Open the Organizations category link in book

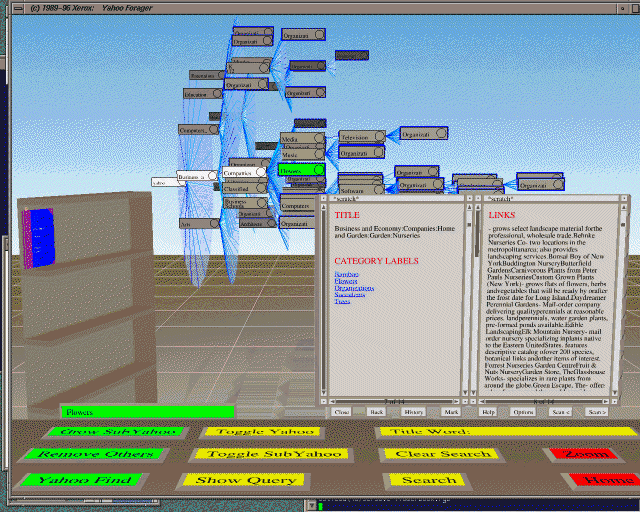[354, 288]
